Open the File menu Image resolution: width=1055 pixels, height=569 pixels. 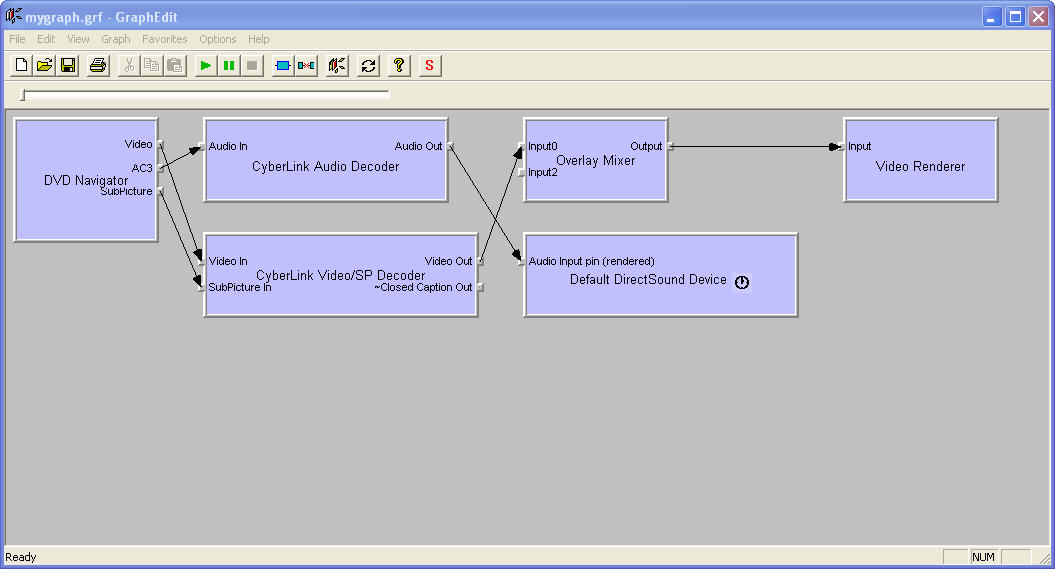point(17,39)
